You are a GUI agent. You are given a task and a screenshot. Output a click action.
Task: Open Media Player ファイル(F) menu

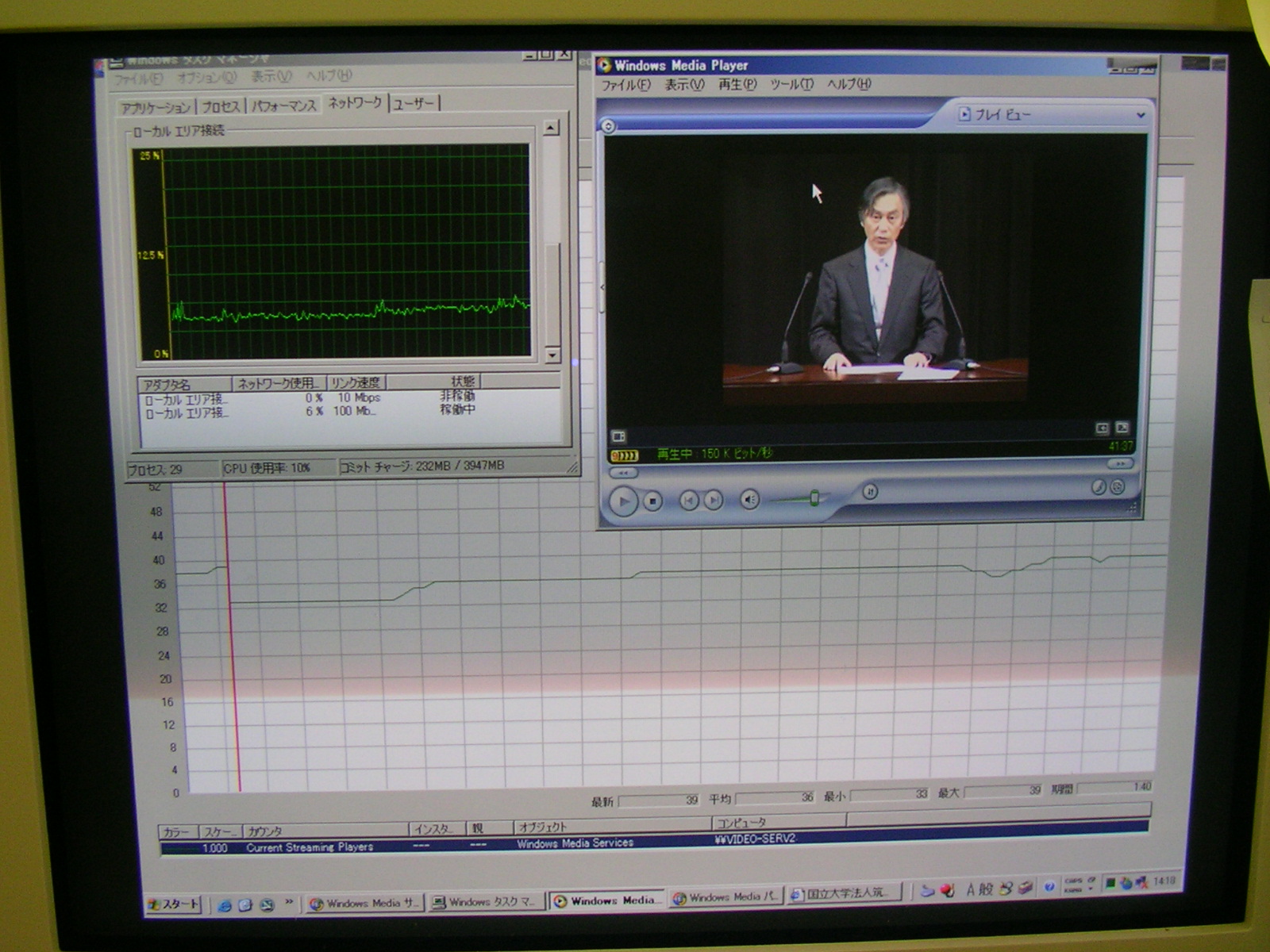click(625, 85)
